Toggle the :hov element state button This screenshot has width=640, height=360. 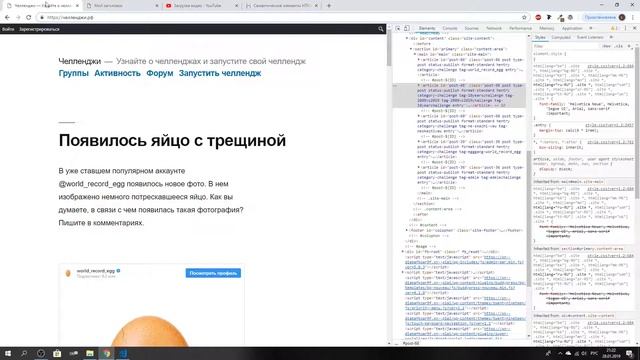(x=607, y=46)
